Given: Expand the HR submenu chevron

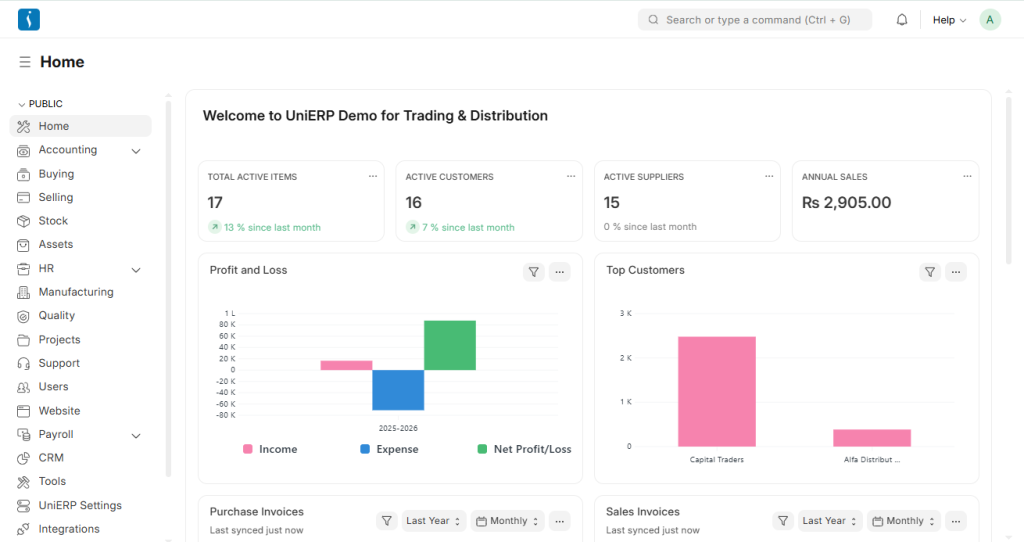Looking at the screenshot, I should click(x=136, y=270).
